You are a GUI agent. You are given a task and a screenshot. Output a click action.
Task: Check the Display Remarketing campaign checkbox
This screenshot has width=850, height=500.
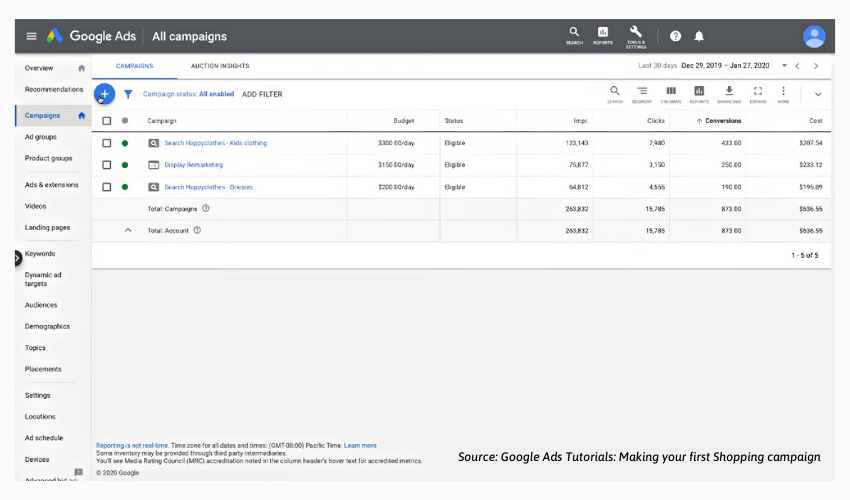pyautogui.click(x=107, y=165)
